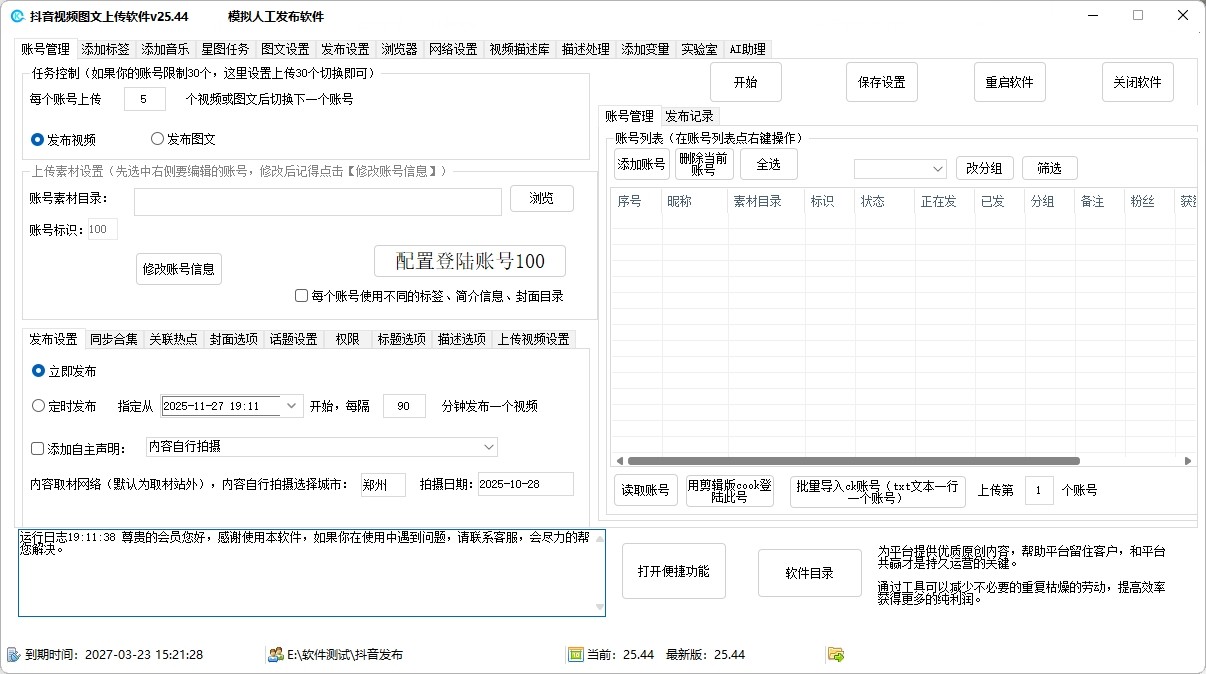This screenshot has height=674, width=1206.
Task: Click 全选 button
Action: tap(768, 164)
